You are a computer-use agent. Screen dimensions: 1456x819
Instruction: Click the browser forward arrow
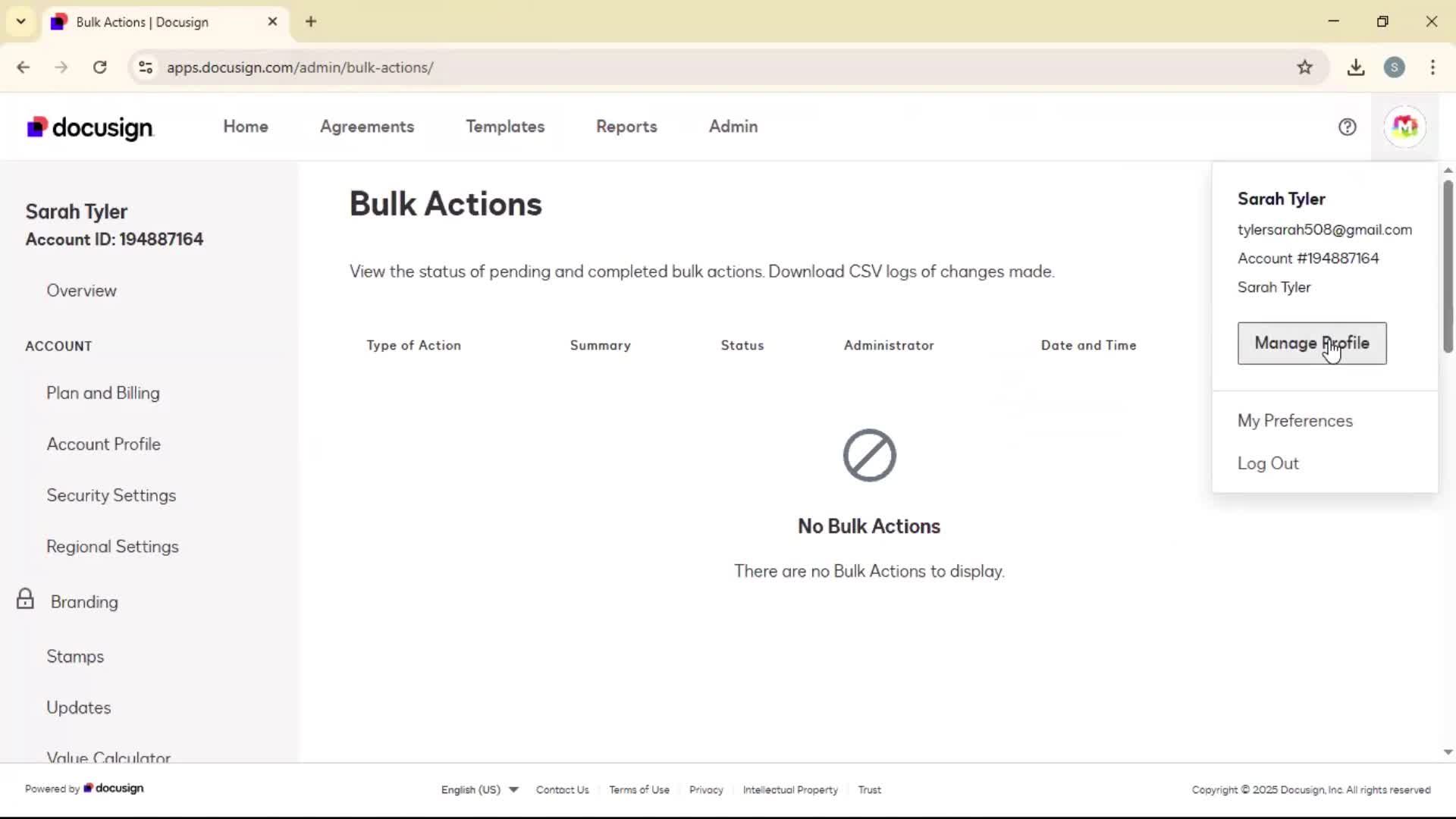click(61, 67)
